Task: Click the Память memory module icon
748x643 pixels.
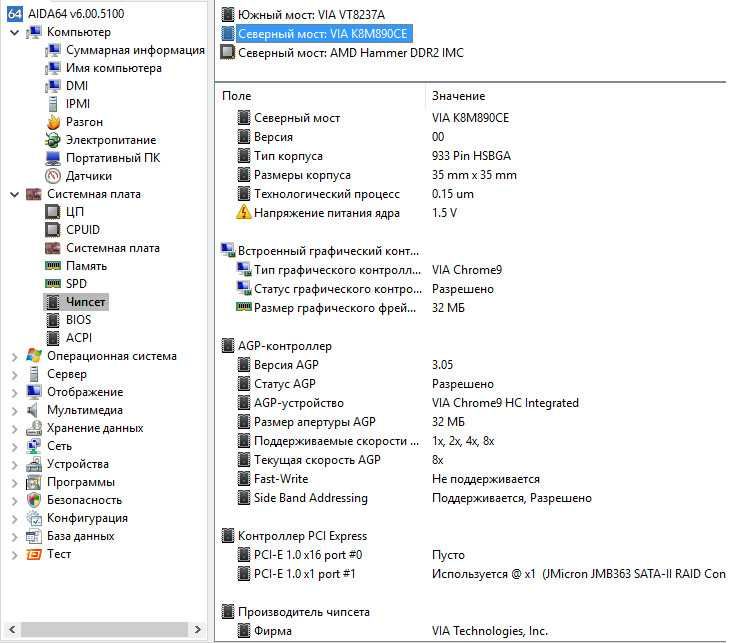Action: pos(52,266)
